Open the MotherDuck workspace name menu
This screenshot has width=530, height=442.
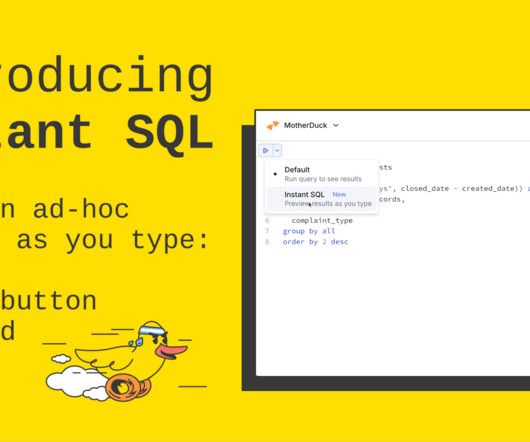[x=306, y=125]
